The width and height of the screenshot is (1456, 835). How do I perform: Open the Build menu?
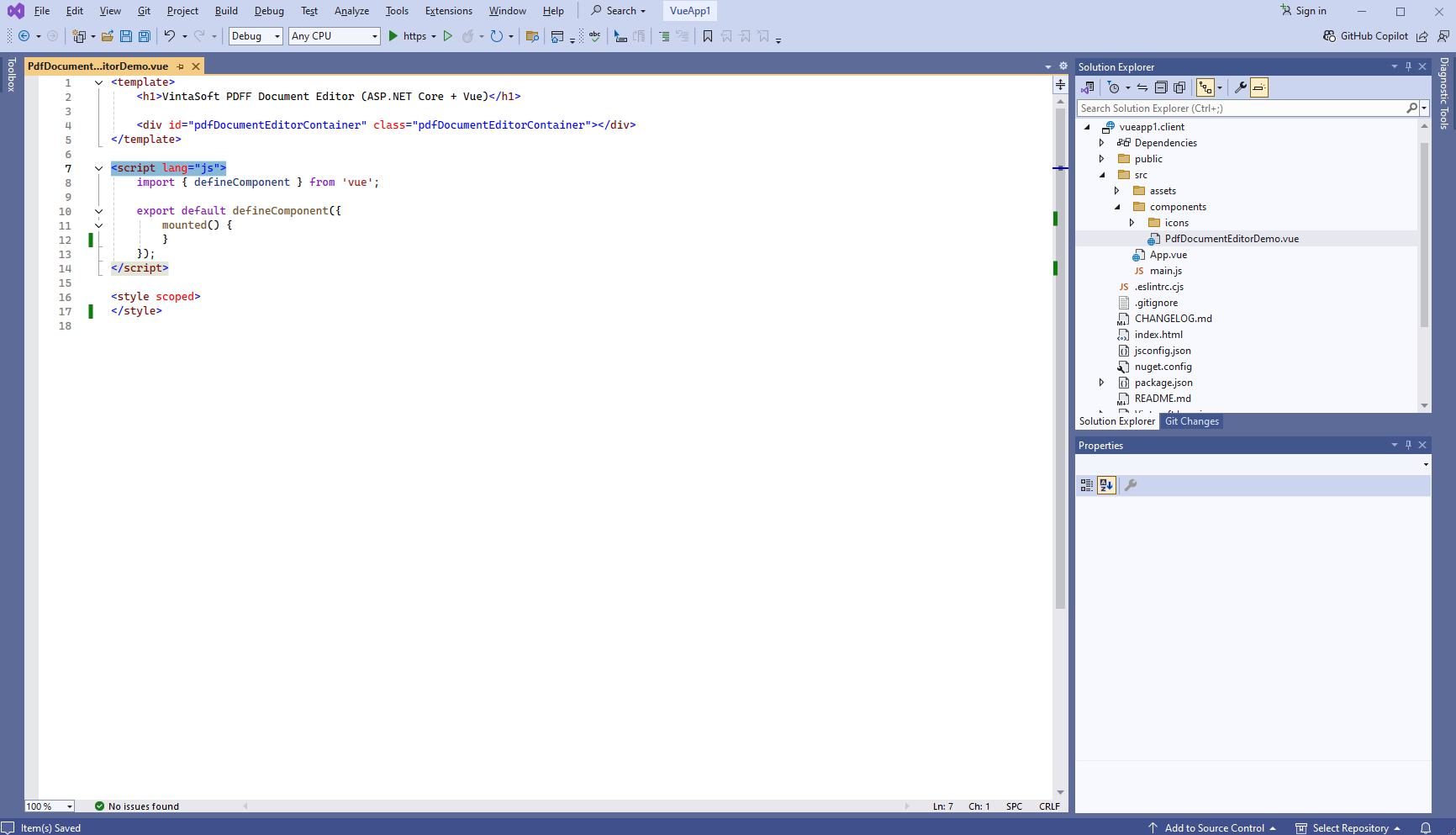click(x=226, y=11)
